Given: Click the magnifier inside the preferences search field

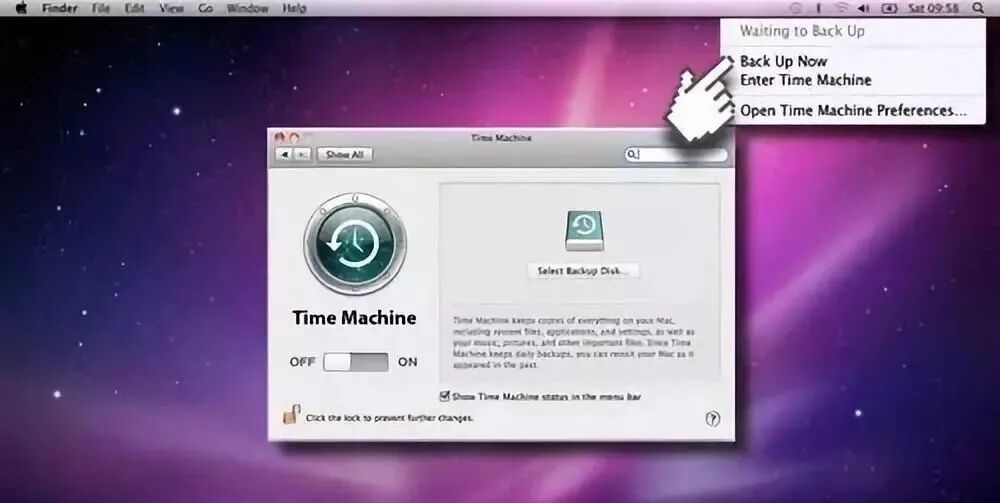Looking at the screenshot, I should pyautogui.click(x=631, y=155).
